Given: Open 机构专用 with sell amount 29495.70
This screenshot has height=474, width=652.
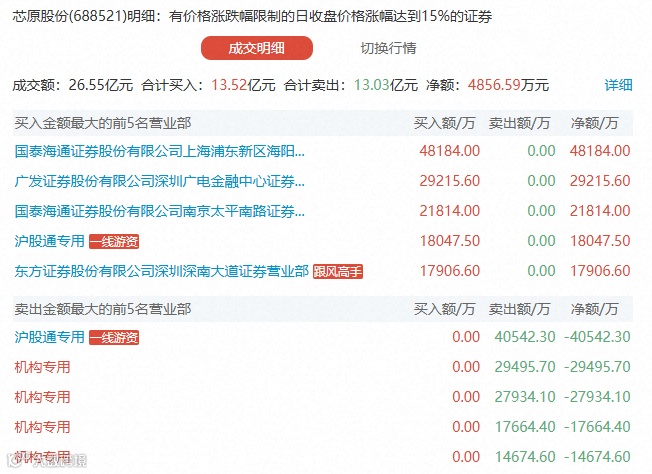Looking at the screenshot, I should pos(42,367).
